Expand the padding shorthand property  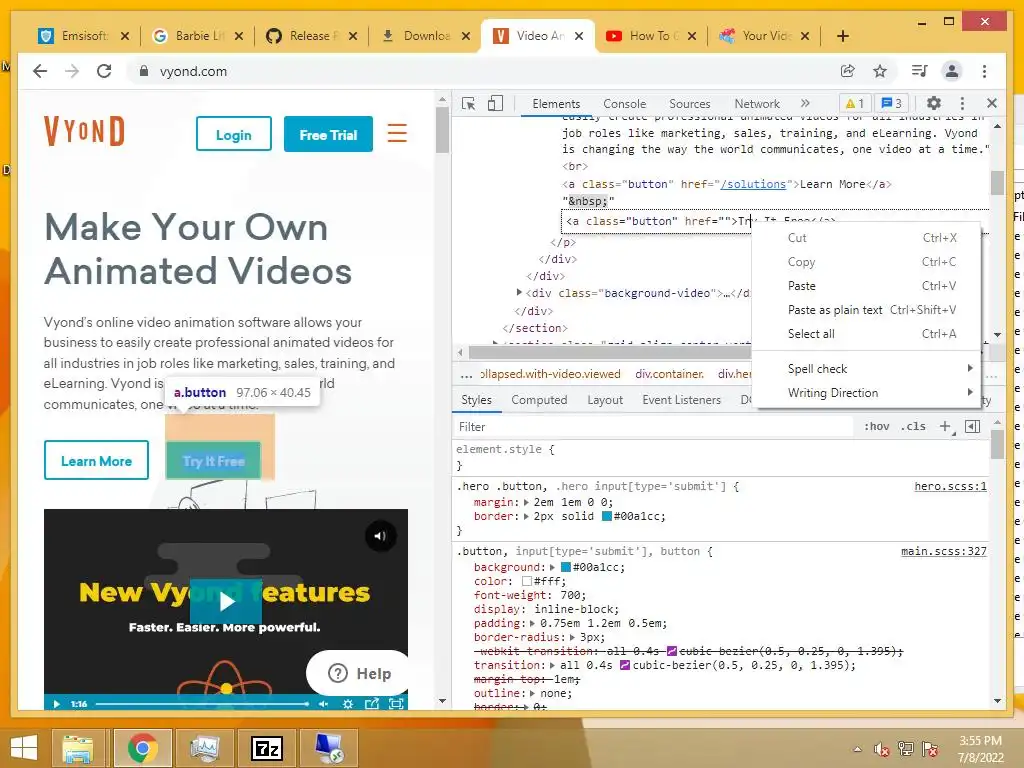[532, 623]
